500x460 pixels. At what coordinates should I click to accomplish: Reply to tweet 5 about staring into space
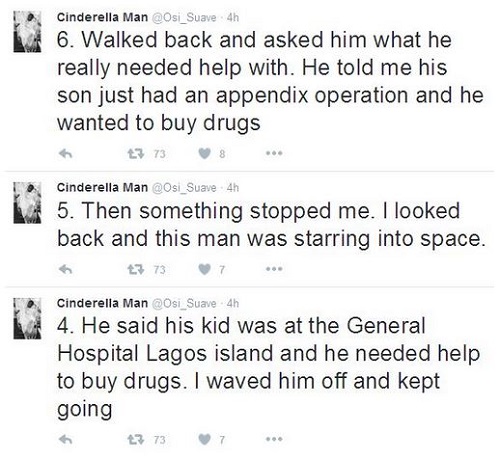66,269
